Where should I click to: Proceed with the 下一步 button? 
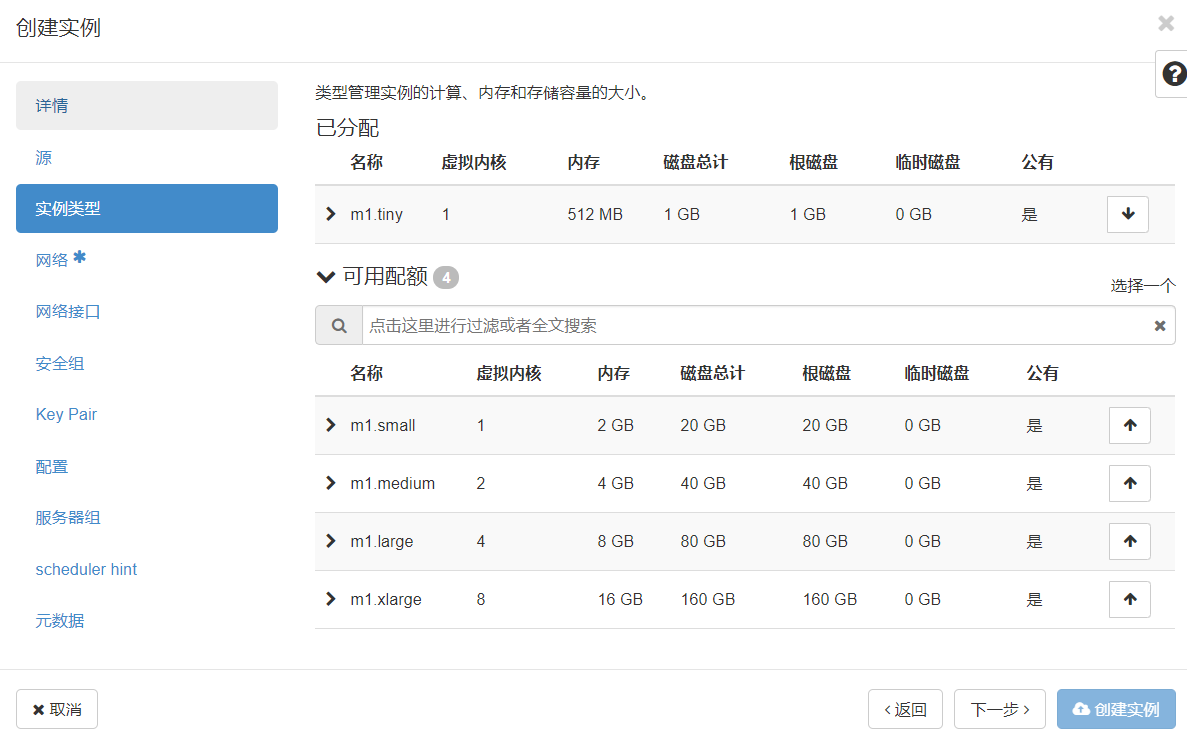point(999,708)
